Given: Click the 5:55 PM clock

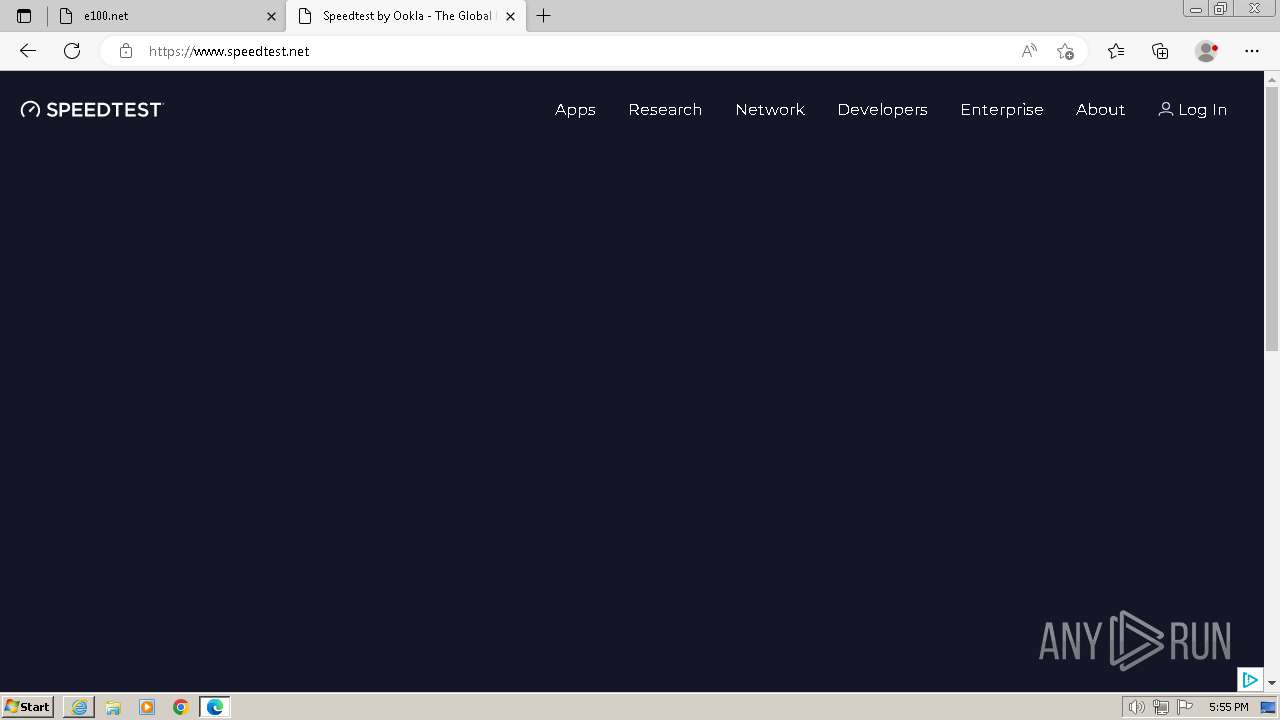Looking at the screenshot, I should pos(1228,707).
